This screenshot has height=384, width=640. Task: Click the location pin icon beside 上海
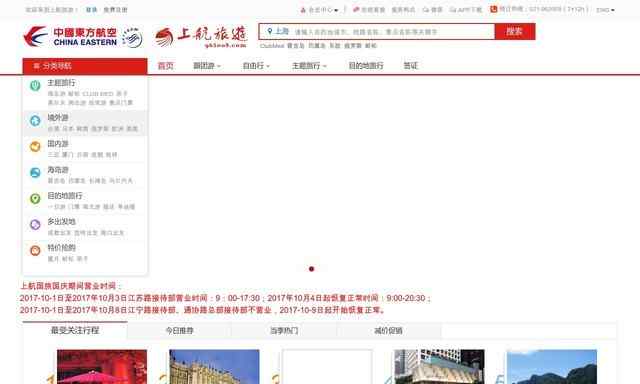[x=269, y=31]
